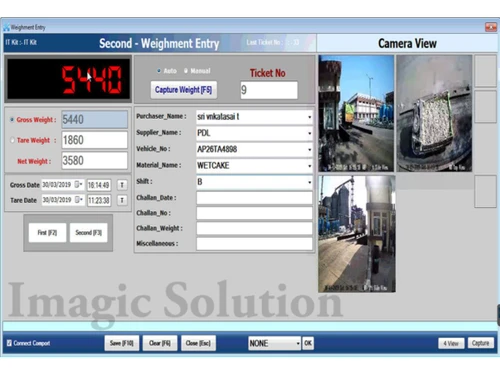500x375 pixels.
Task: Click the Last Ticket No label
Action: [272, 42]
